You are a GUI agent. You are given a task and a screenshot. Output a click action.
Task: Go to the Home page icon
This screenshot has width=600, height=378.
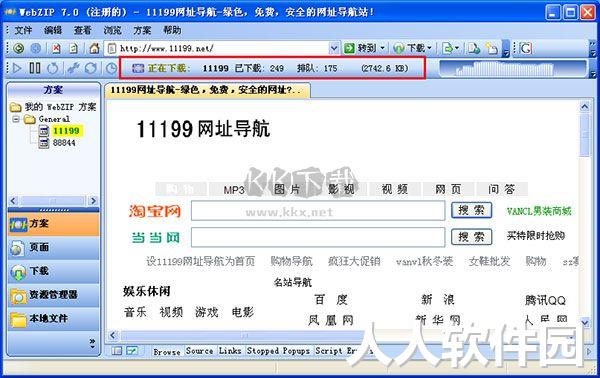coord(94,48)
